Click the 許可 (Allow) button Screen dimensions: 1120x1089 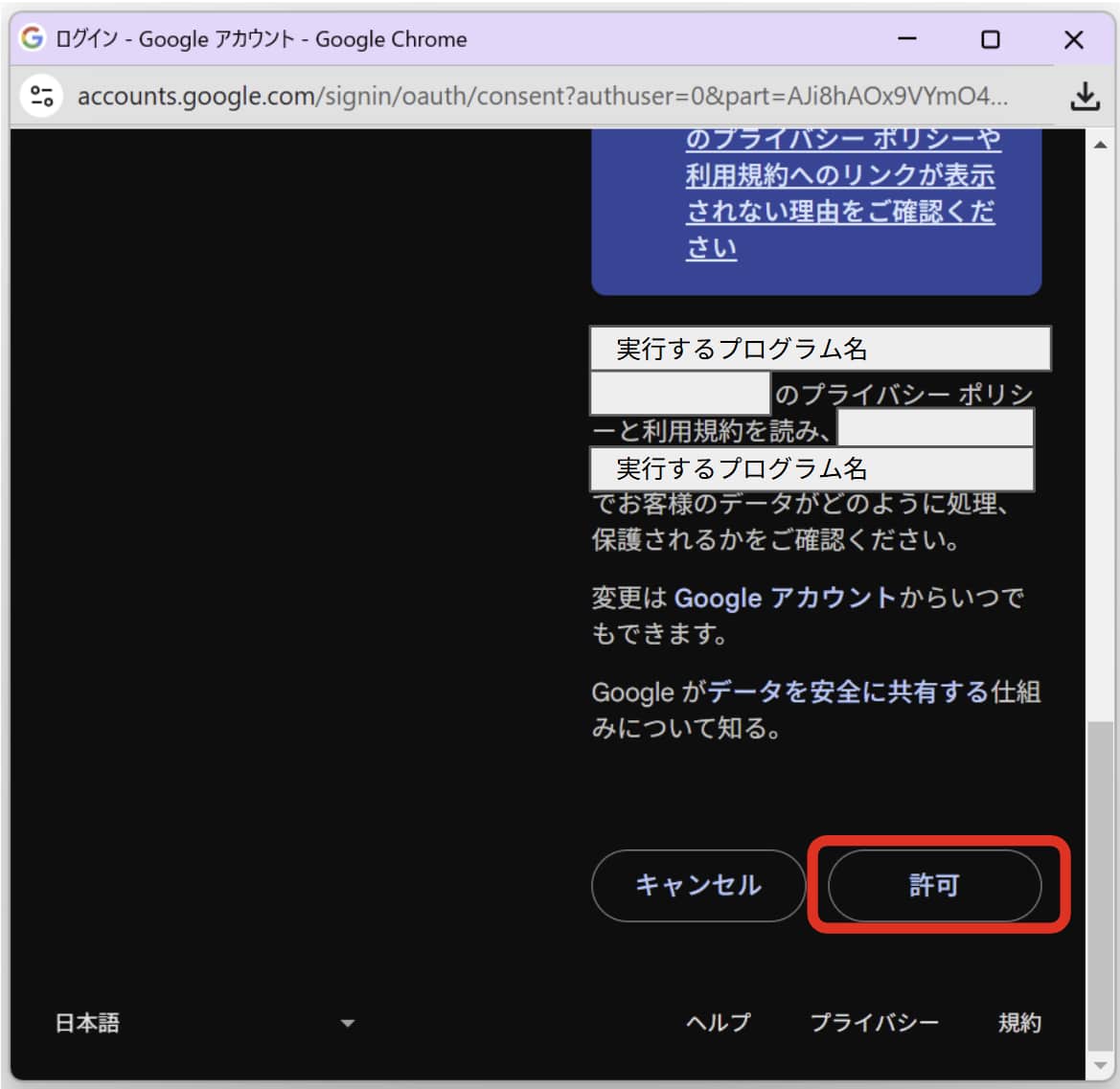pyautogui.click(x=934, y=885)
